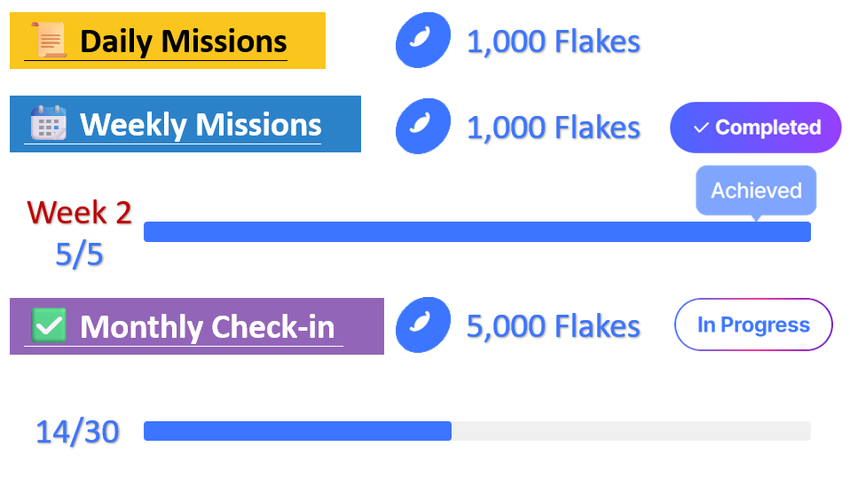Select the Weekly Missions 1,000 Flakes text
Viewport: 850px width, 484px height.
[x=553, y=127]
